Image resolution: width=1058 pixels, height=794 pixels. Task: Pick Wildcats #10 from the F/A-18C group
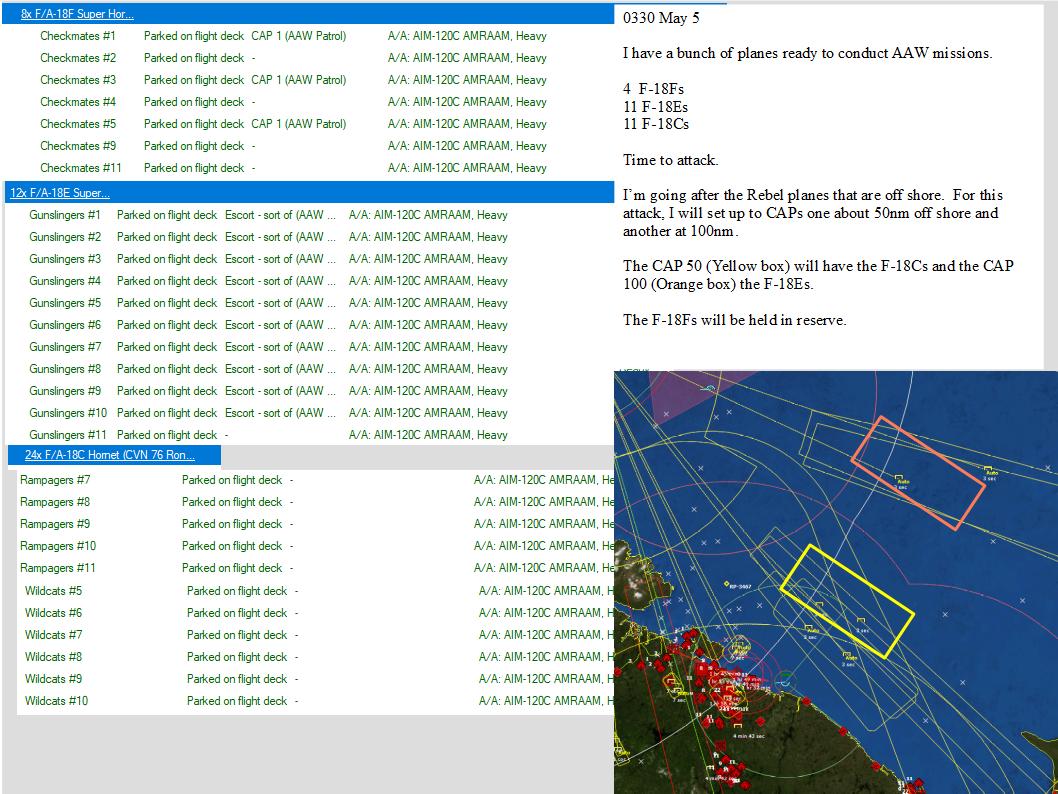(x=56, y=701)
